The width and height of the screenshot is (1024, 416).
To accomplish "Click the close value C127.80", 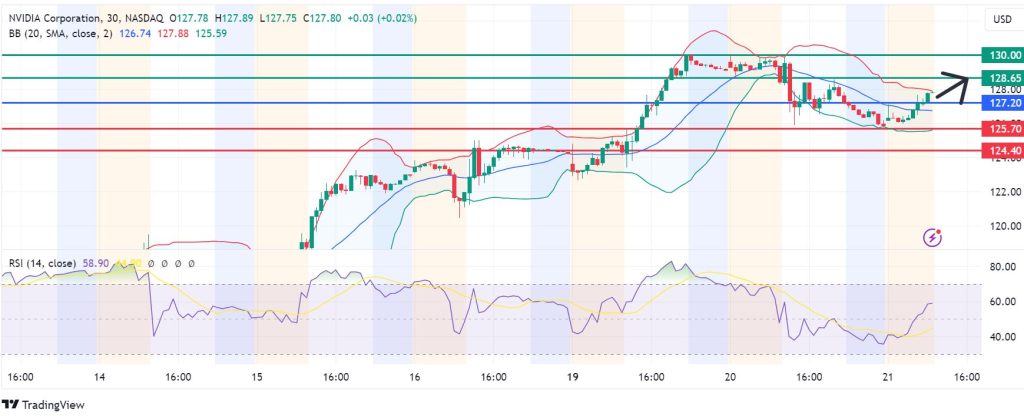I will tap(323, 18).
